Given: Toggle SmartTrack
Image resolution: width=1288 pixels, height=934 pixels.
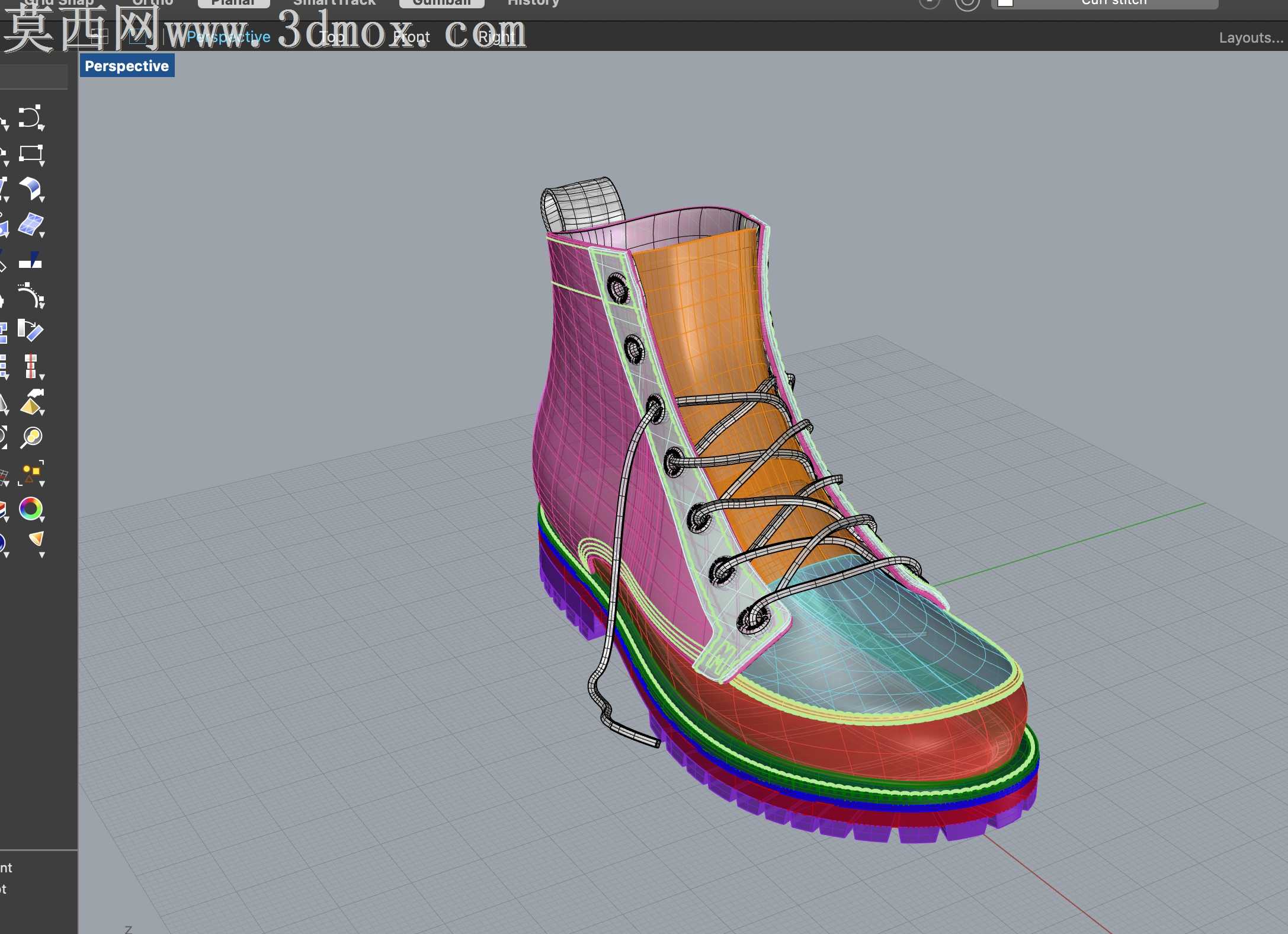Looking at the screenshot, I should pyautogui.click(x=335, y=3).
